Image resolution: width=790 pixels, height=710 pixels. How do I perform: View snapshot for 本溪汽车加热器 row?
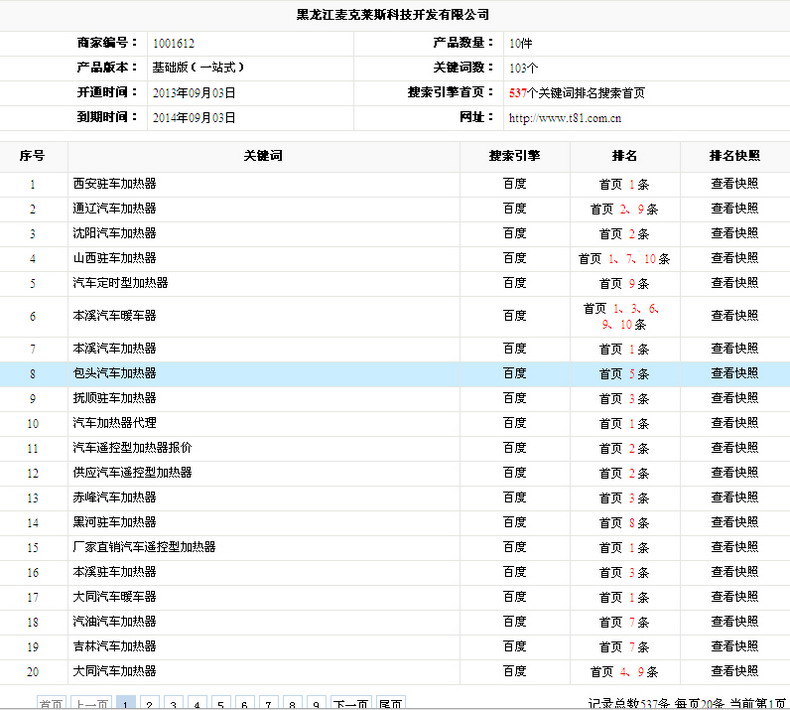[x=734, y=349]
